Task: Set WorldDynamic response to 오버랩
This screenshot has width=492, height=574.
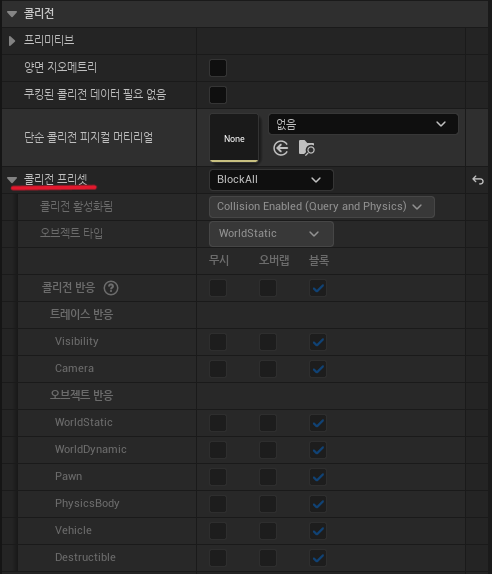Action: click(x=268, y=450)
